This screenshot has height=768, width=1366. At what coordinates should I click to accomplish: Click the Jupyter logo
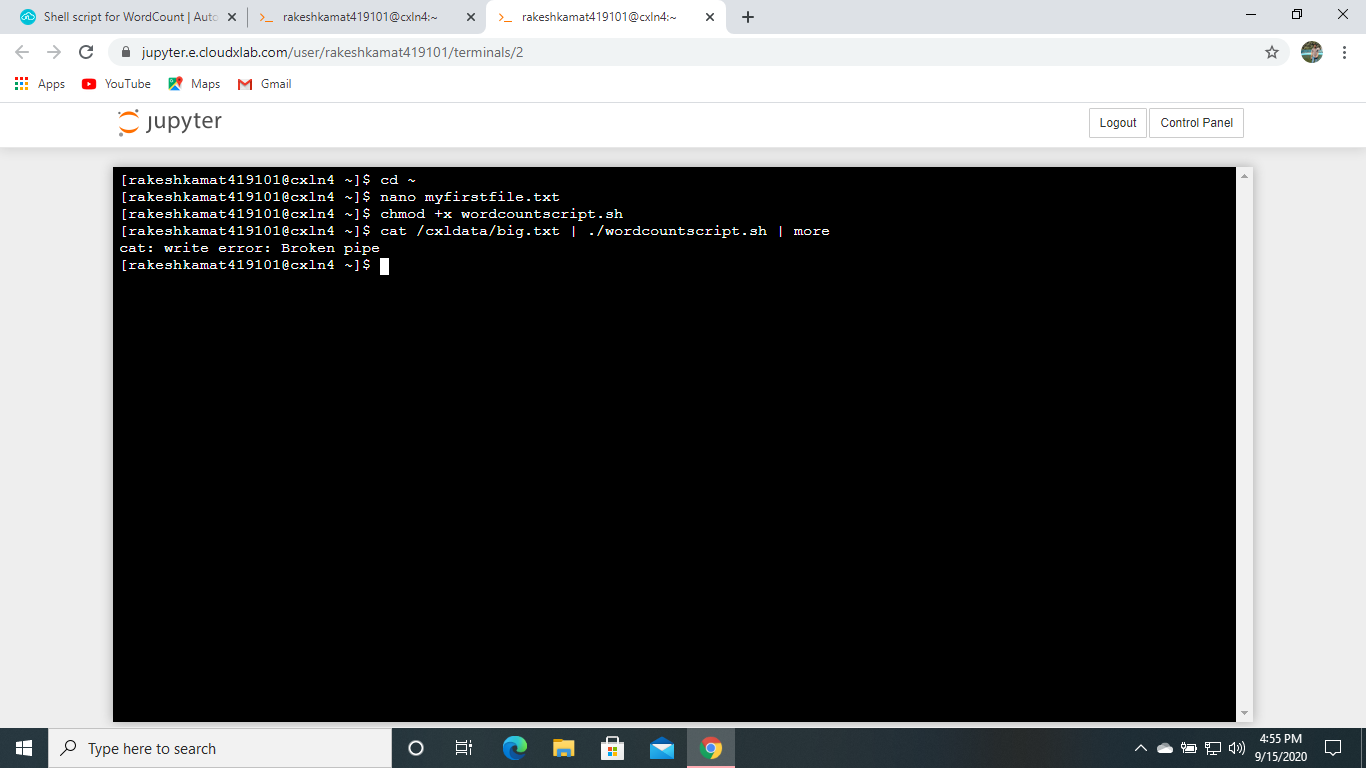pyautogui.click(x=169, y=122)
